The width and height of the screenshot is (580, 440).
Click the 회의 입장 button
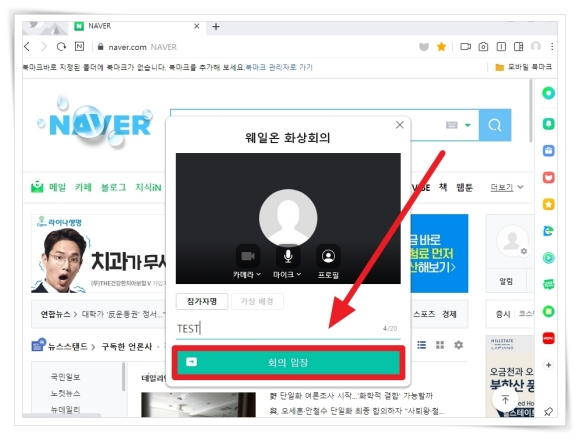289,362
